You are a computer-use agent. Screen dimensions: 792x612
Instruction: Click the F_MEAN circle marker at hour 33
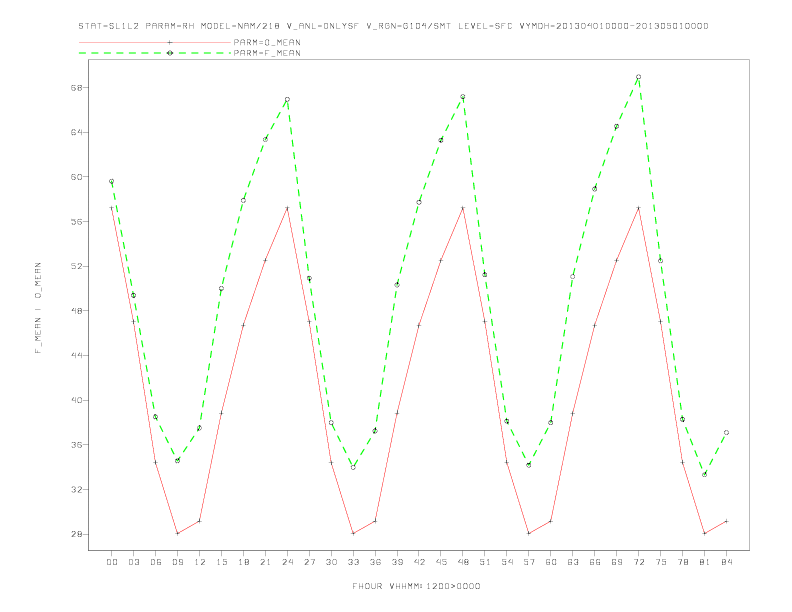tap(353, 468)
